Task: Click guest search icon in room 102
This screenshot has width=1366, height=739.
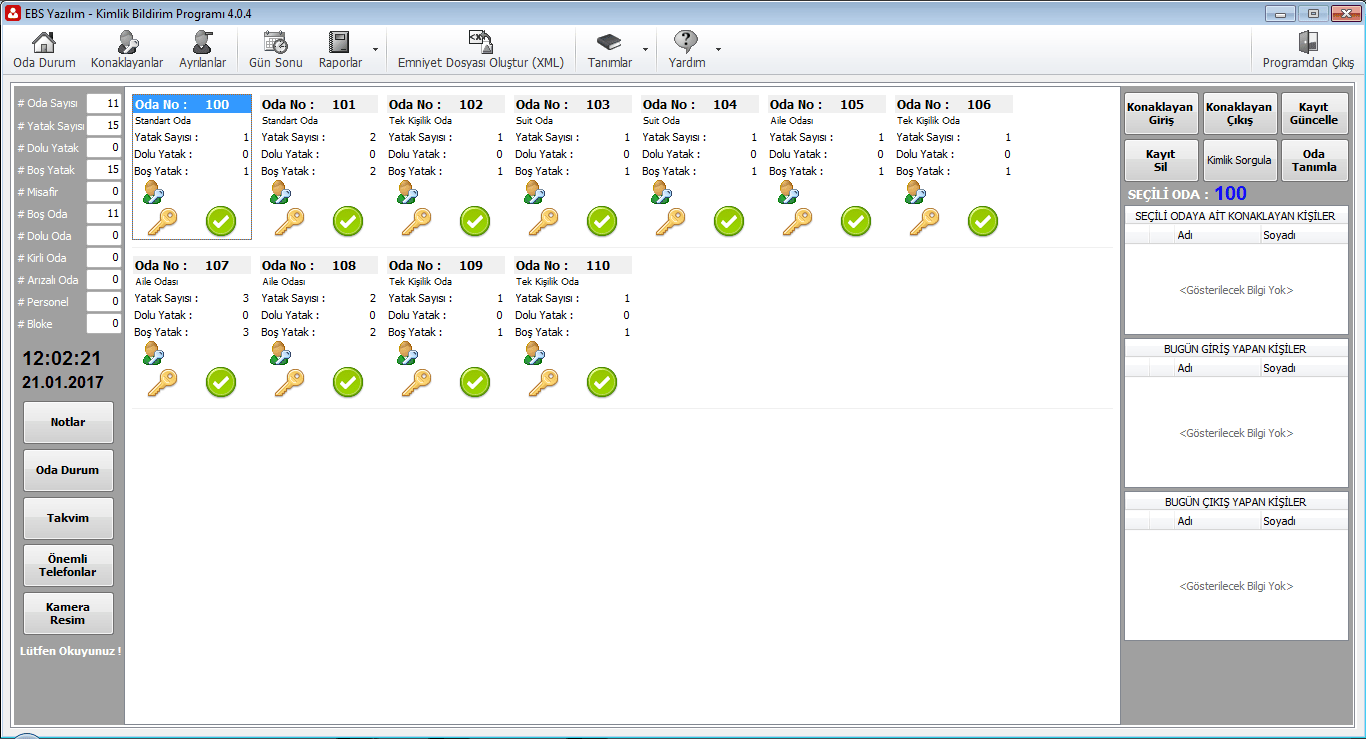Action: pos(408,192)
